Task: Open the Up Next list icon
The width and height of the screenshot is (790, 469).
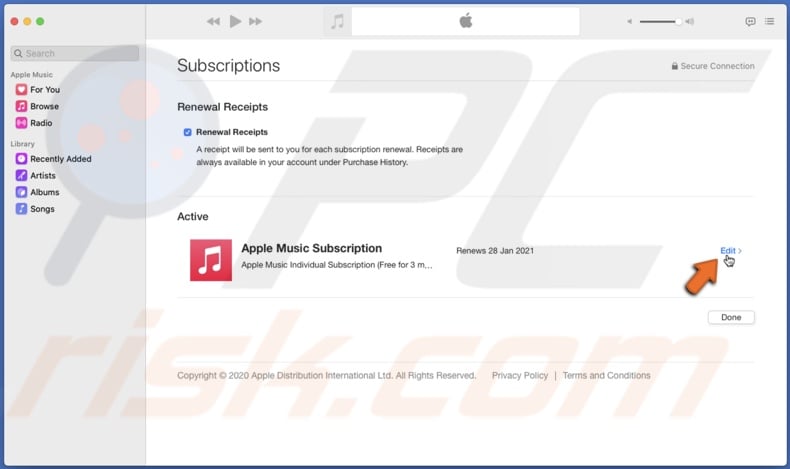Action: click(769, 21)
